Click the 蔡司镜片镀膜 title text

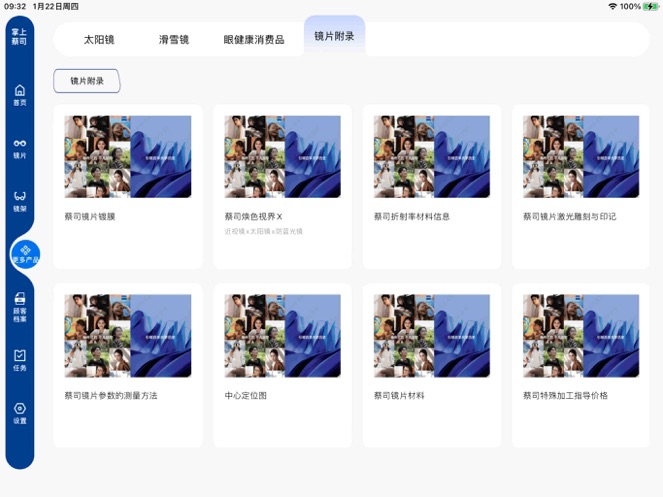(90, 217)
